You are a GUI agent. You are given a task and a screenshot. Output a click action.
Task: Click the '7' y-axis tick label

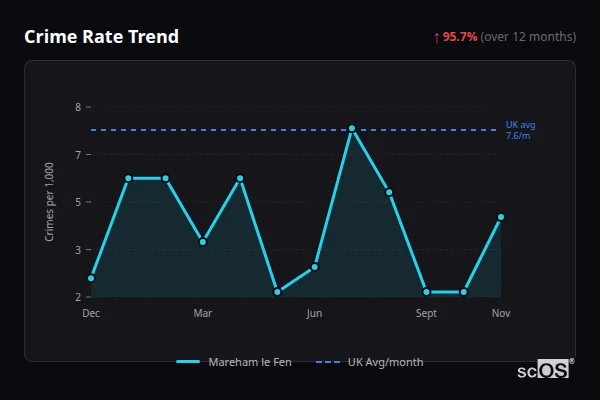point(78,155)
